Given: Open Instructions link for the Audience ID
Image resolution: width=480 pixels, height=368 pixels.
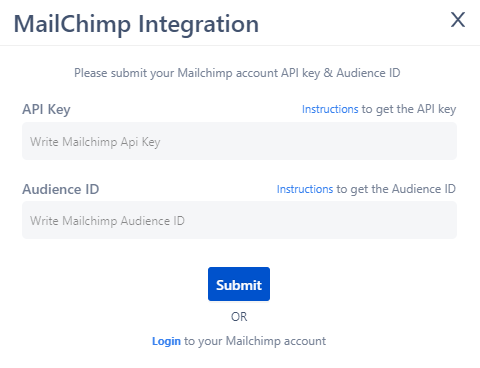Looking at the screenshot, I should (x=305, y=189).
